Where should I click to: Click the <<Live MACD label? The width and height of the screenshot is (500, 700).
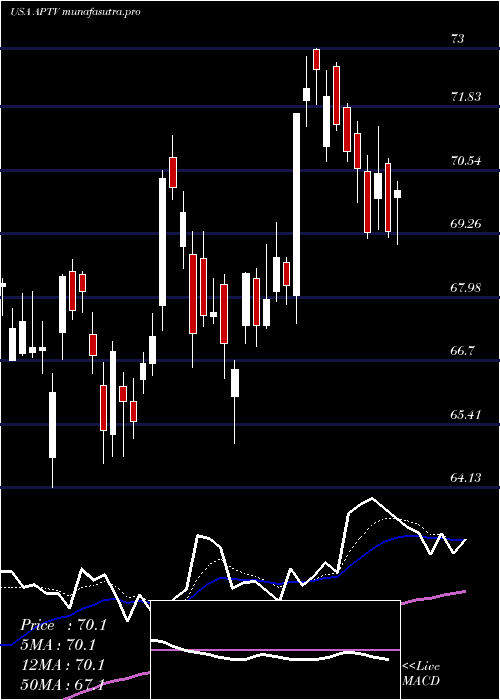pyautogui.click(x=421, y=673)
